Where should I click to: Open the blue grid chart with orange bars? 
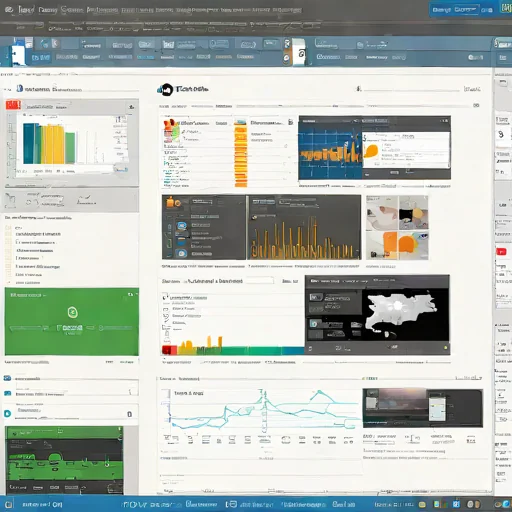pos(330,148)
